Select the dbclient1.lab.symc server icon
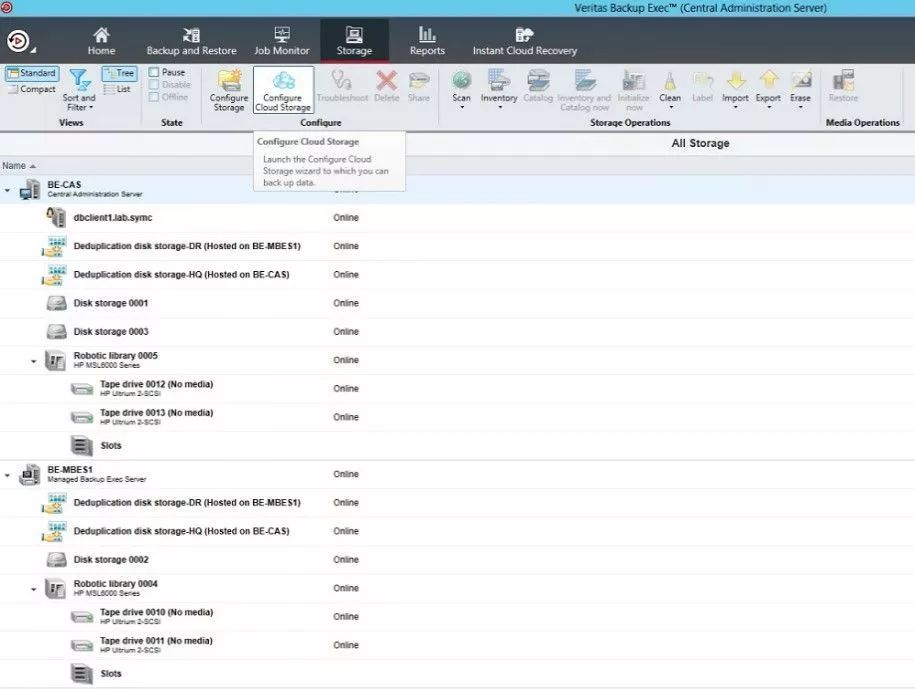The width and height of the screenshot is (915, 689). click(x=56, y=218)
